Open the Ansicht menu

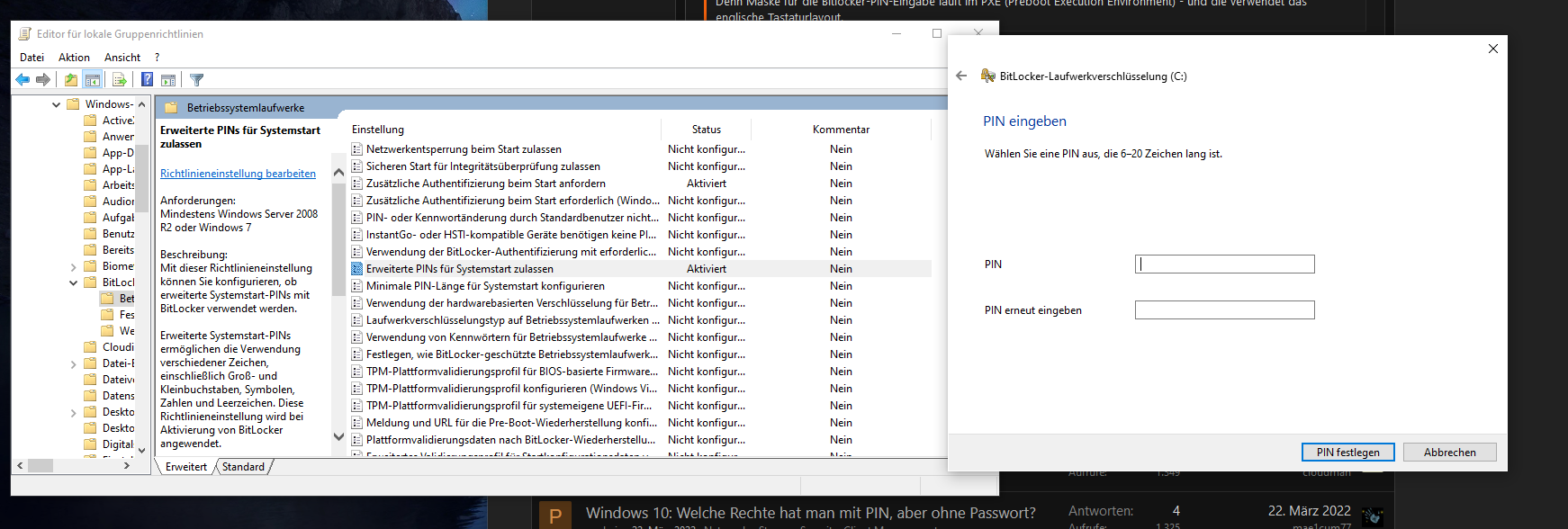(x=122, y=58)
